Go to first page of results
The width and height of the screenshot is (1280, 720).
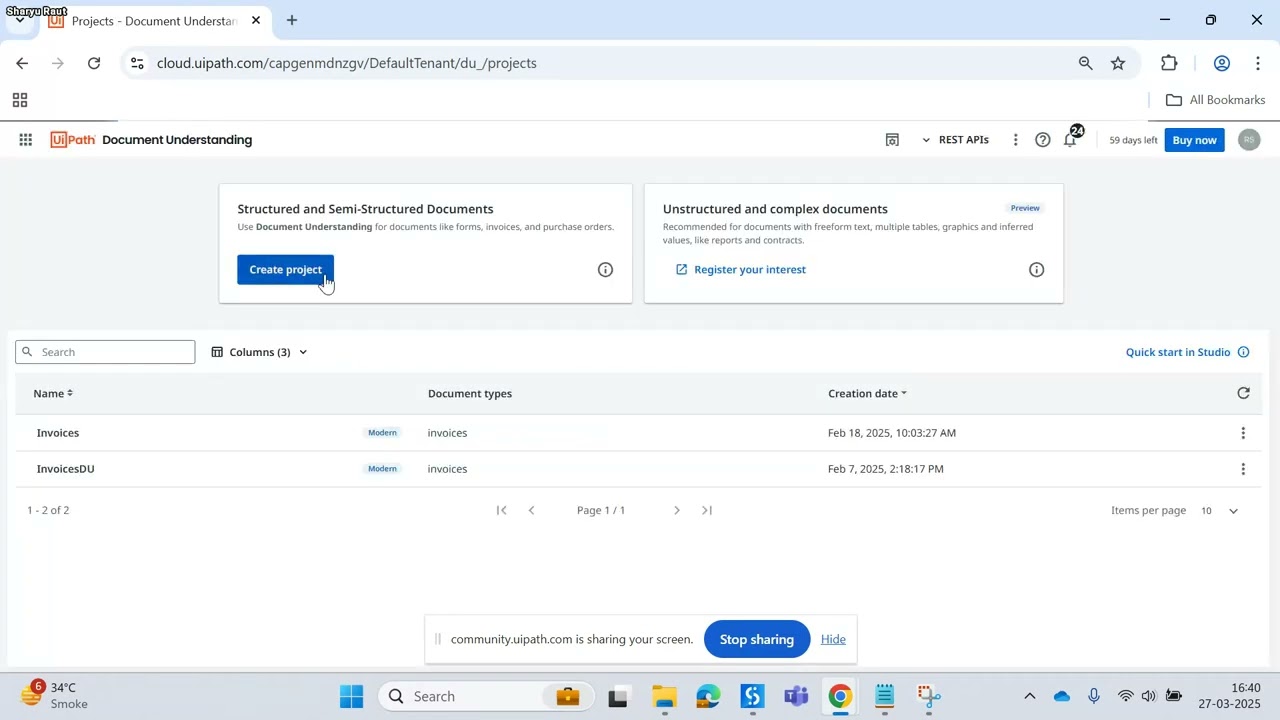pyautogui.click(x=502, y=510)
